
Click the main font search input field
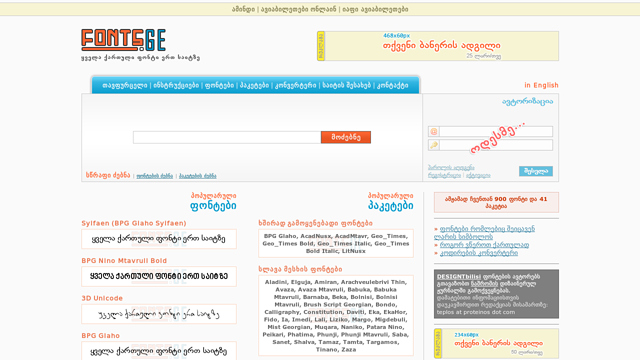click(x=227, y=137)
